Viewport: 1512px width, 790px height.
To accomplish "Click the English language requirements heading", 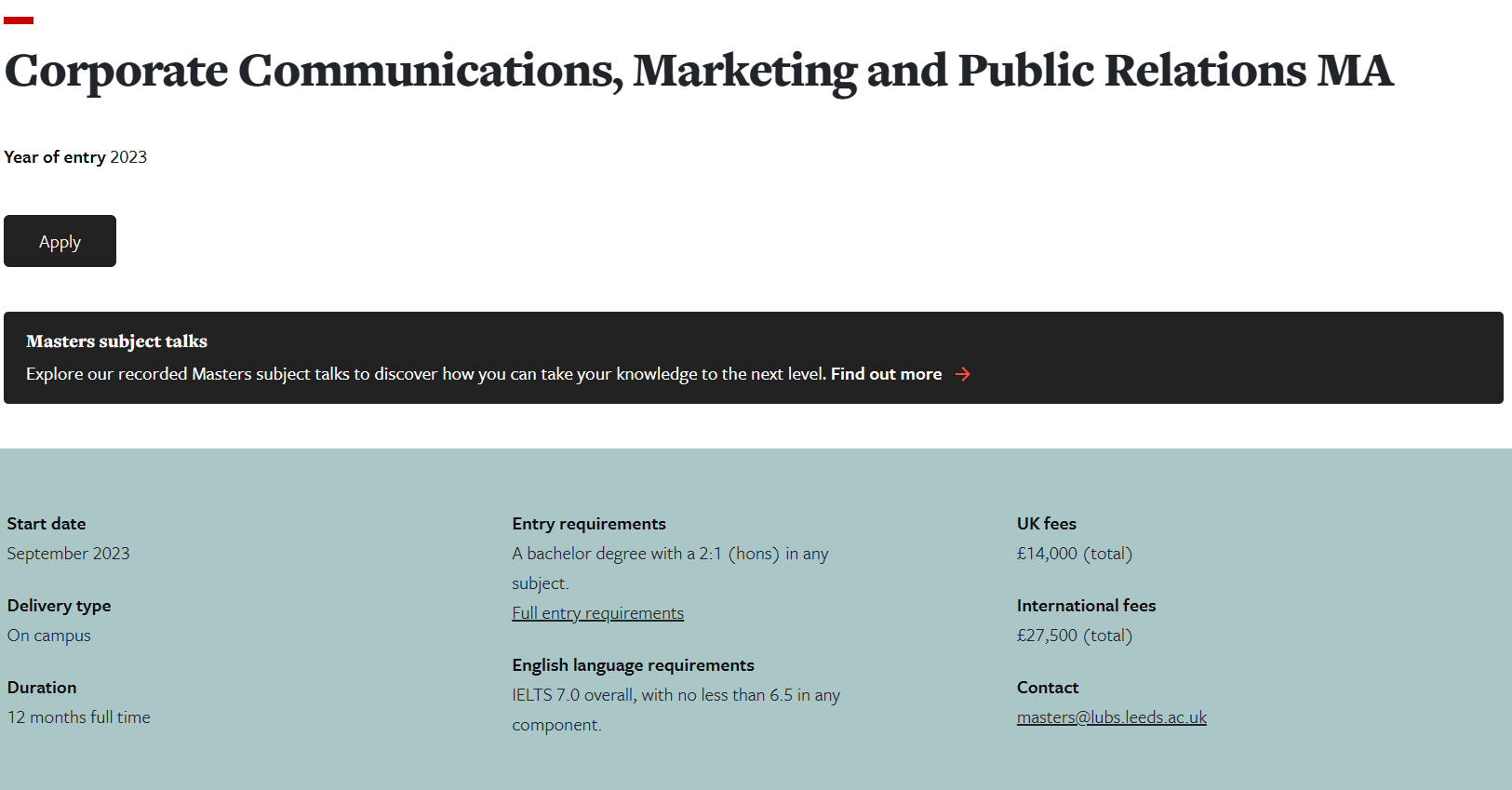I will 633,665.
